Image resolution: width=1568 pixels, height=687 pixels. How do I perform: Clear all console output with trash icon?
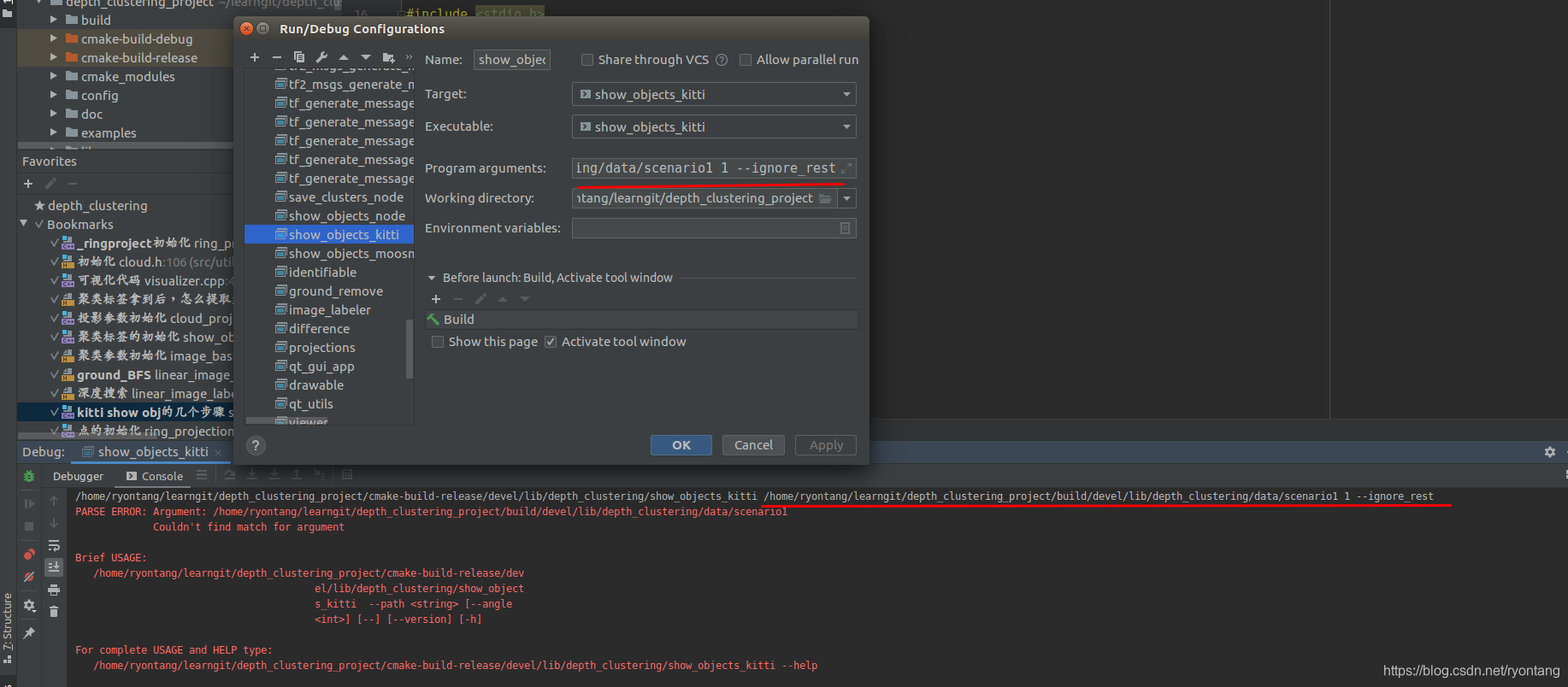pos(54,611)
